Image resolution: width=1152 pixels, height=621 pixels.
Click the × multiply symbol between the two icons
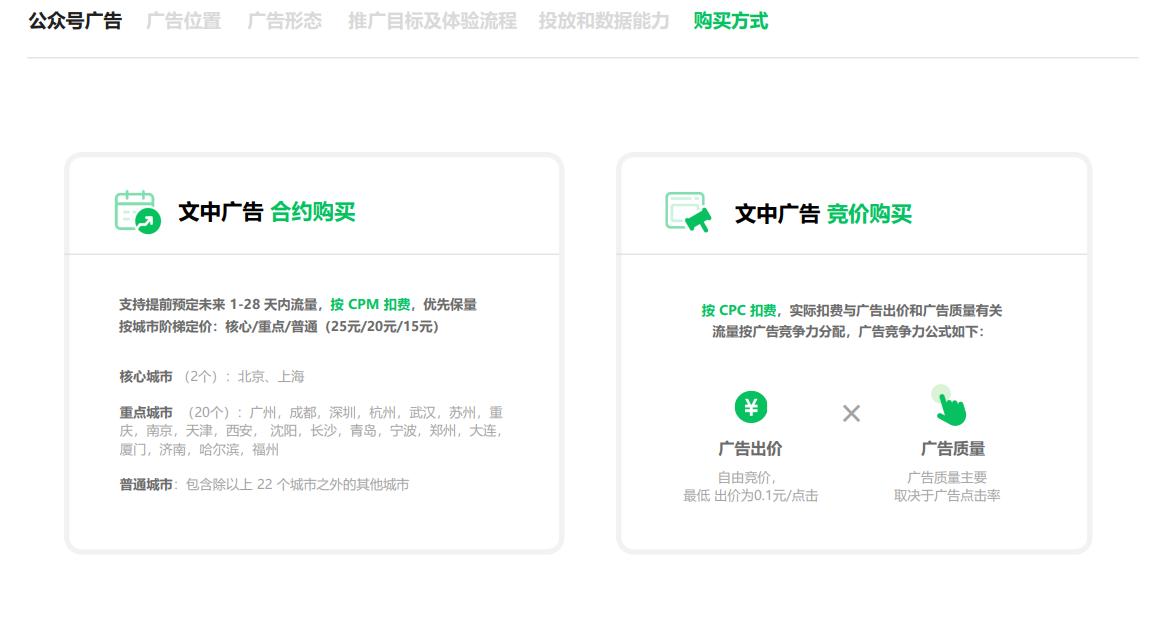click(x=850, y=412)
